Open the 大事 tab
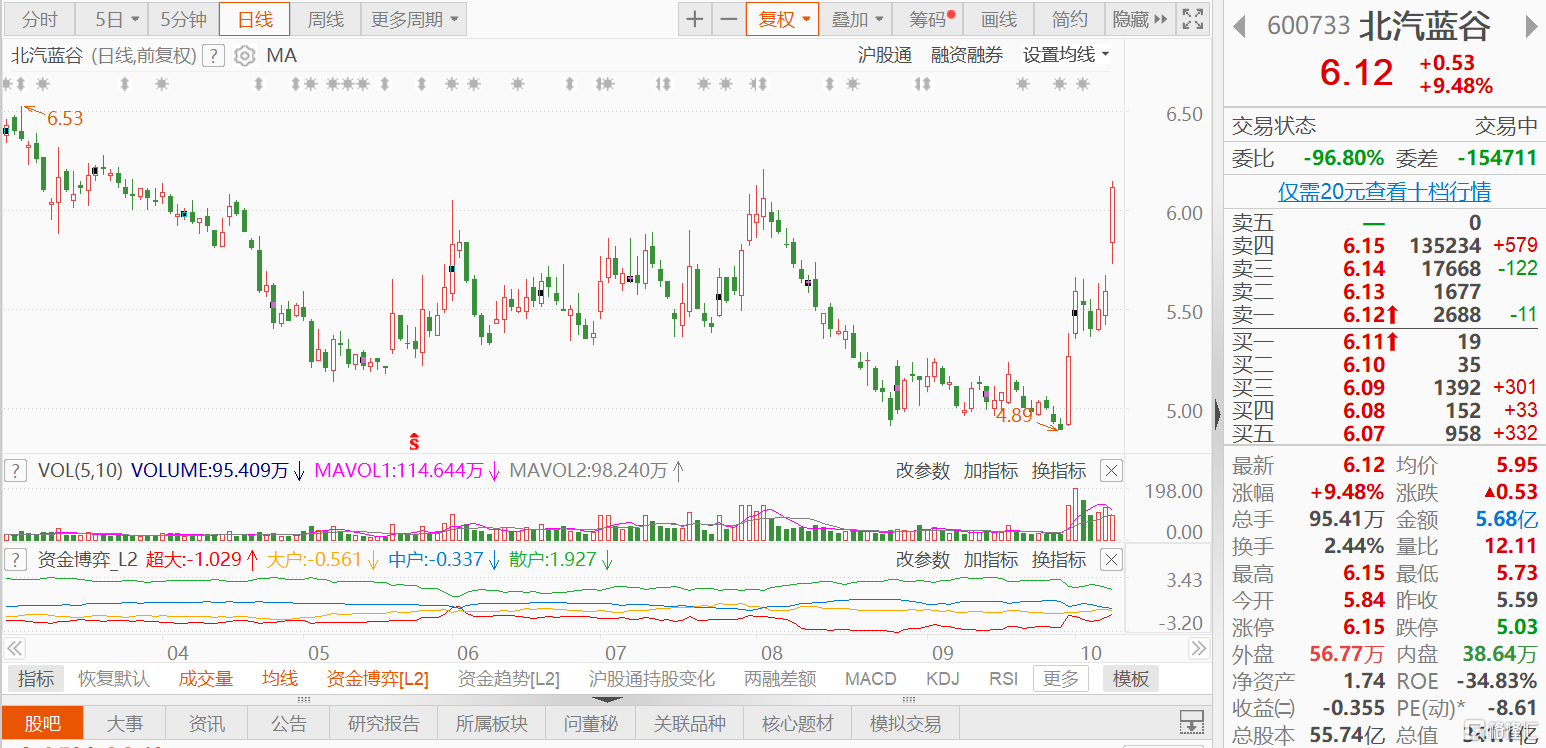Screen dimensions: 1546x748 pos(125,723)
